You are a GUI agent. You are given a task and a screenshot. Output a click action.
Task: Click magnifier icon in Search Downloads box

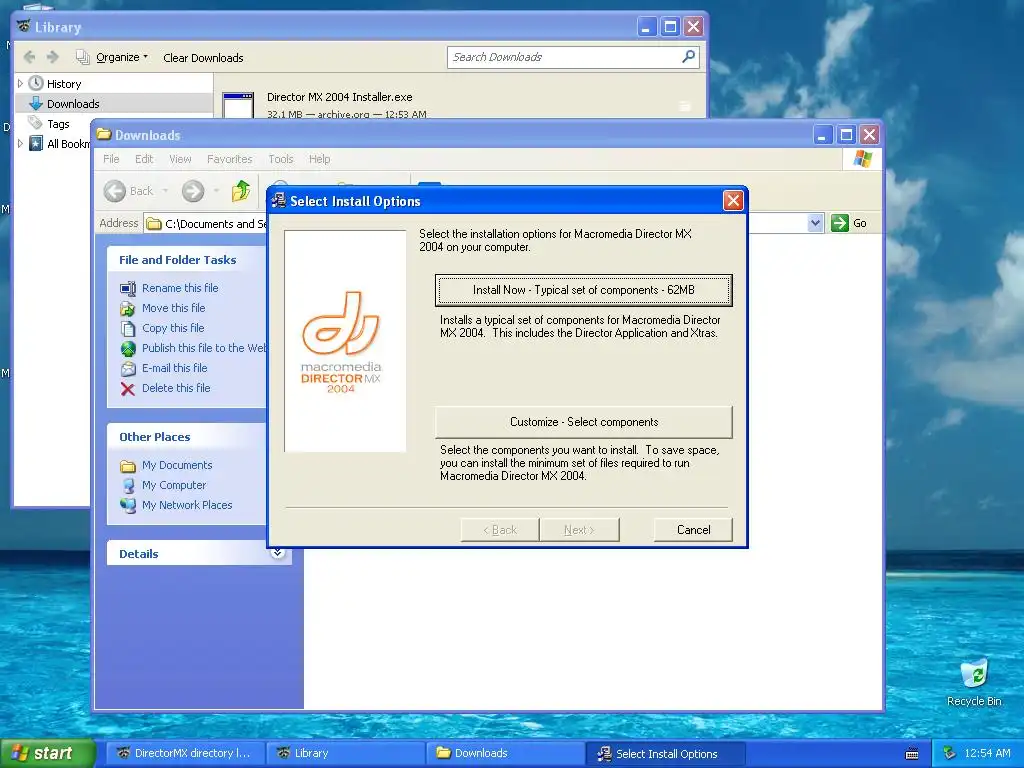(x=688, y=57)
